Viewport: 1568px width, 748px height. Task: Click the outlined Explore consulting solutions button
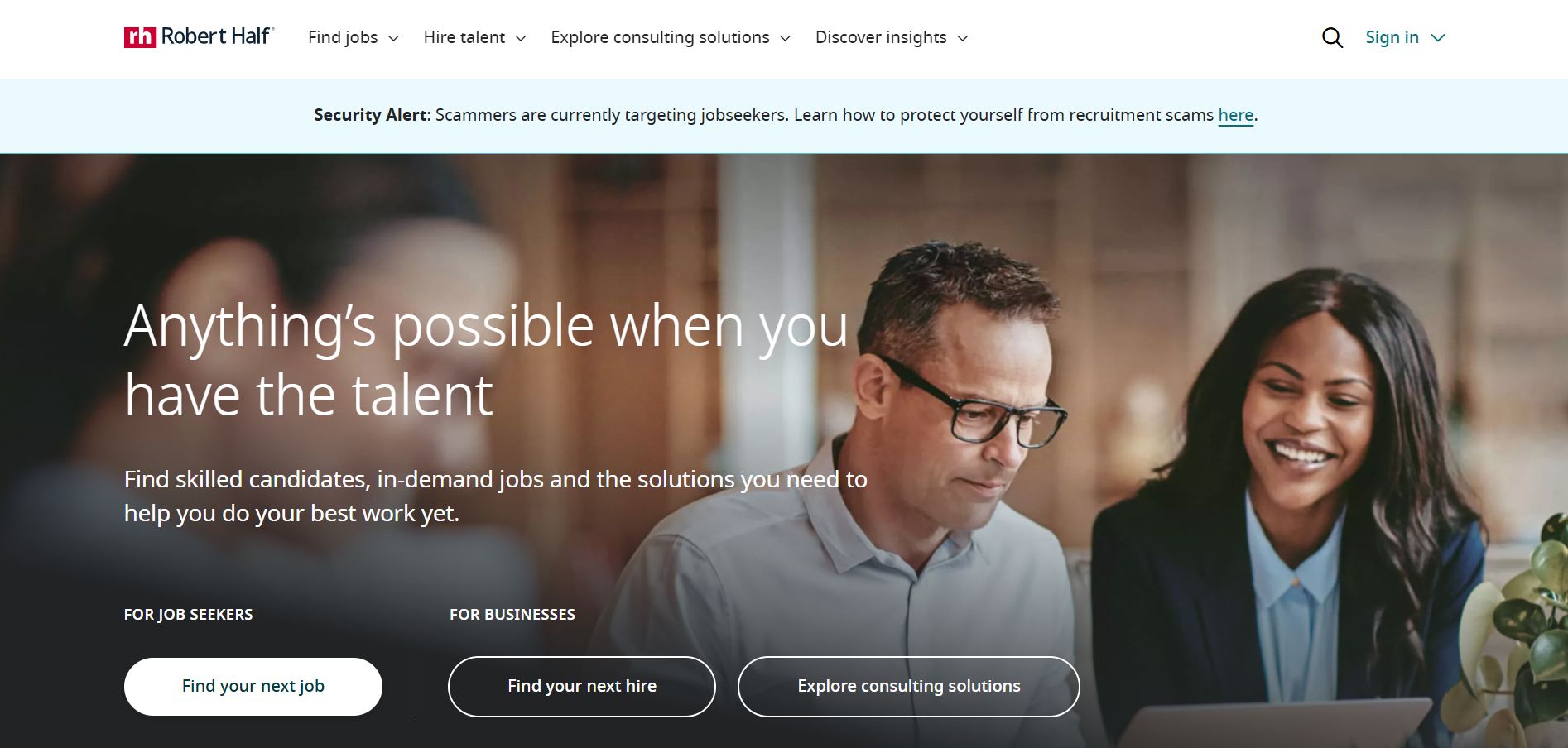coord(909,686)
